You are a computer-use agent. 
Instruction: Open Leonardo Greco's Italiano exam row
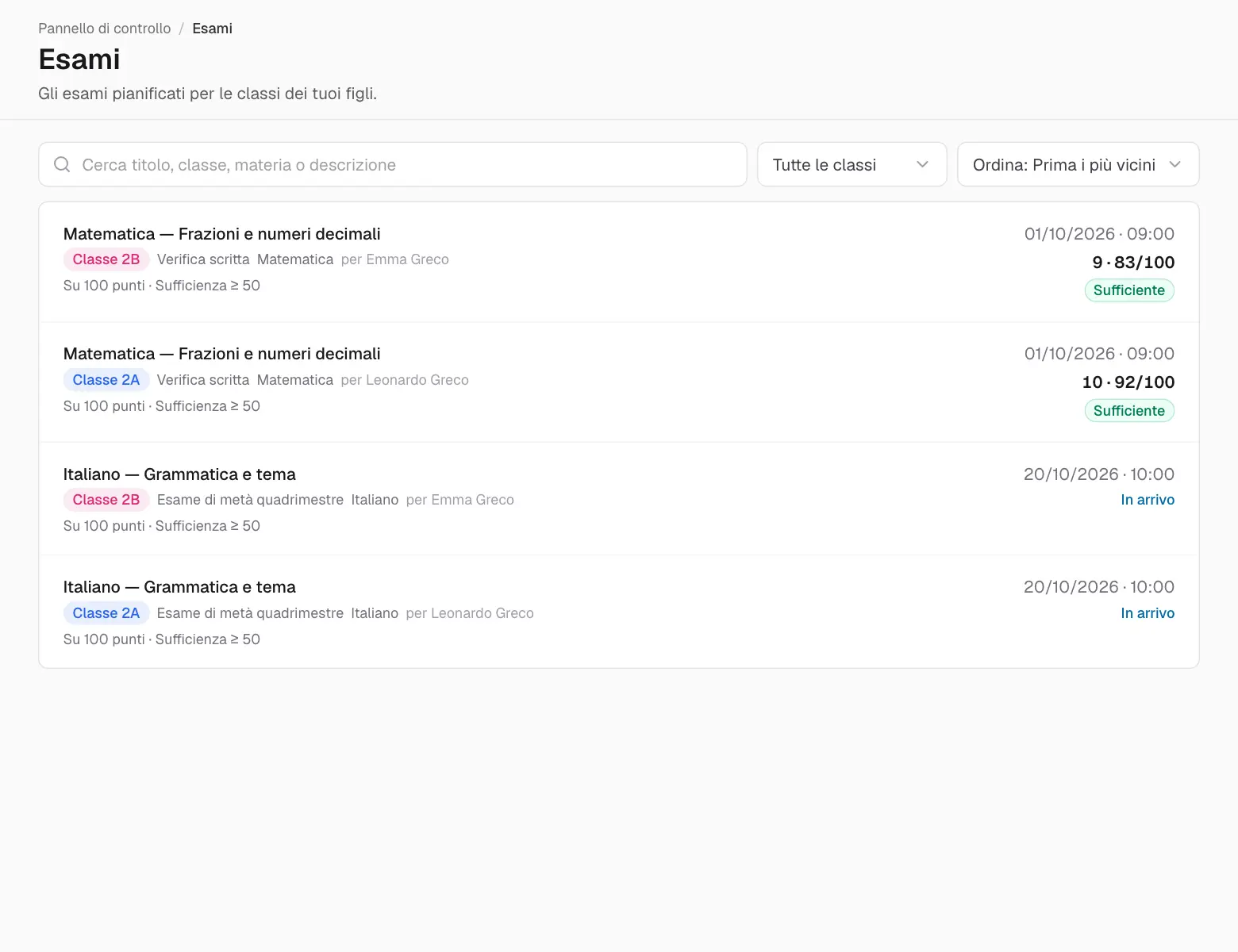pos(619,612)
